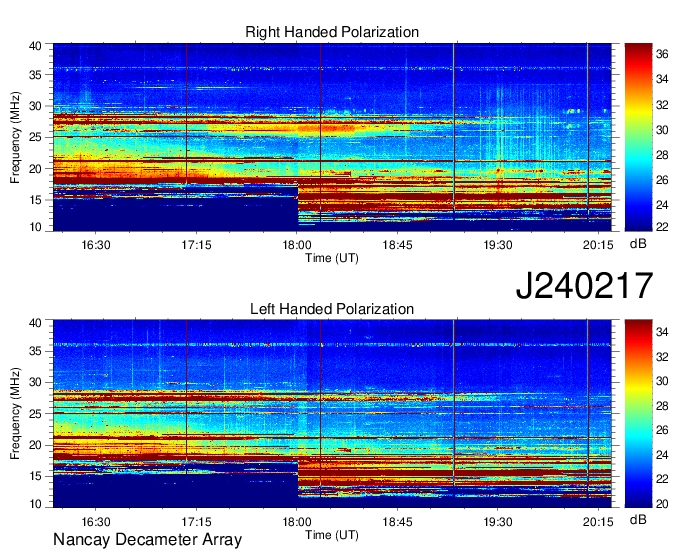
Task: Click the 'dB' unit under the Right Handed color bar
Action: pyautogui.click(x=638, y=244)
